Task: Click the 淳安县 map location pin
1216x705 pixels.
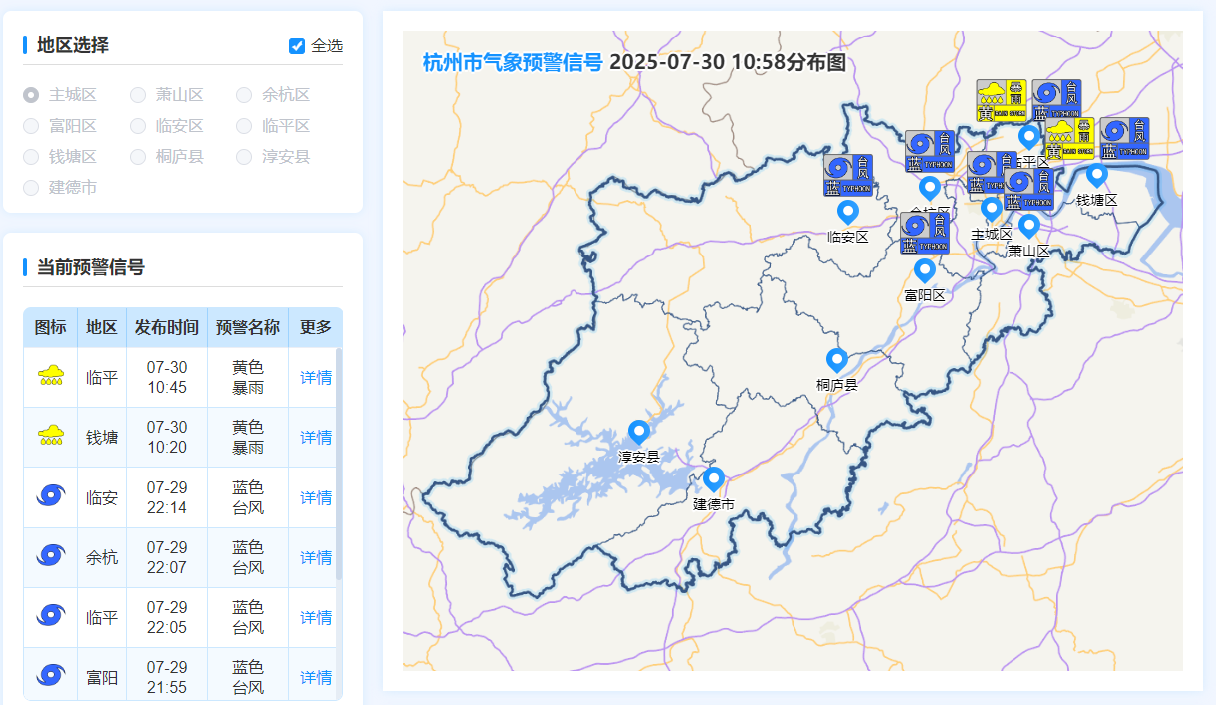Action: coord(638,432)
